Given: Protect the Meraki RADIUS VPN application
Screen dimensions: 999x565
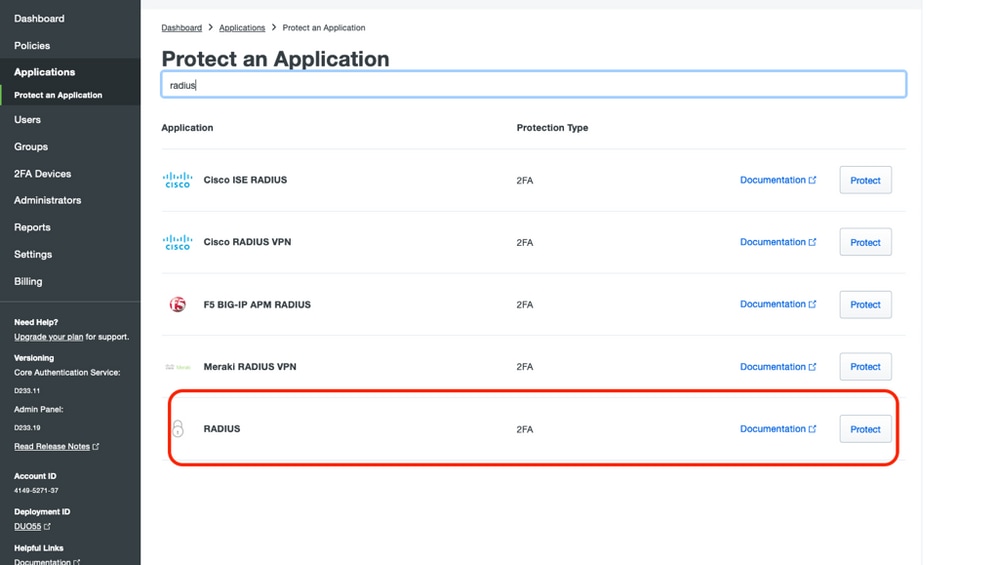Looking at the screenshot, I should [865, 367].
